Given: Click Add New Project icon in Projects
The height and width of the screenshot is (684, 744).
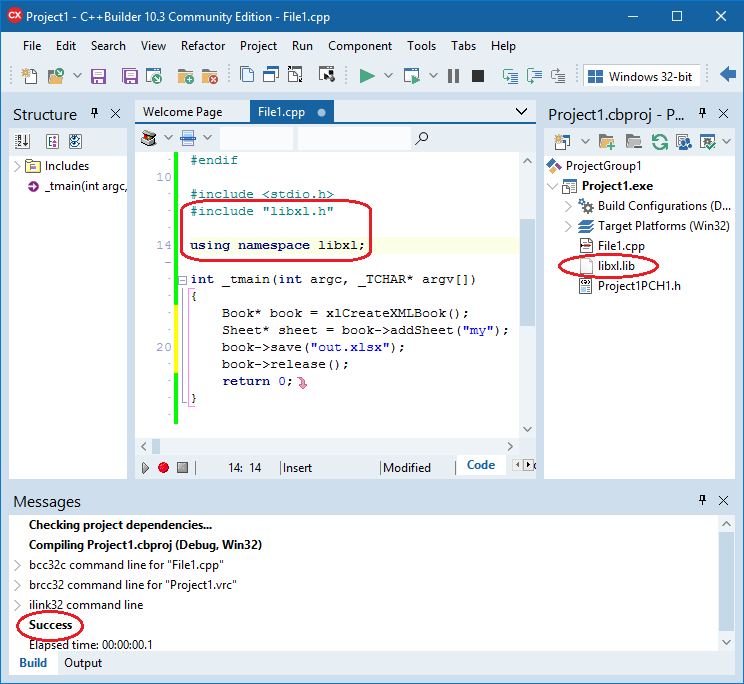Looking at the screenshot, I should (x=562, y=141).
